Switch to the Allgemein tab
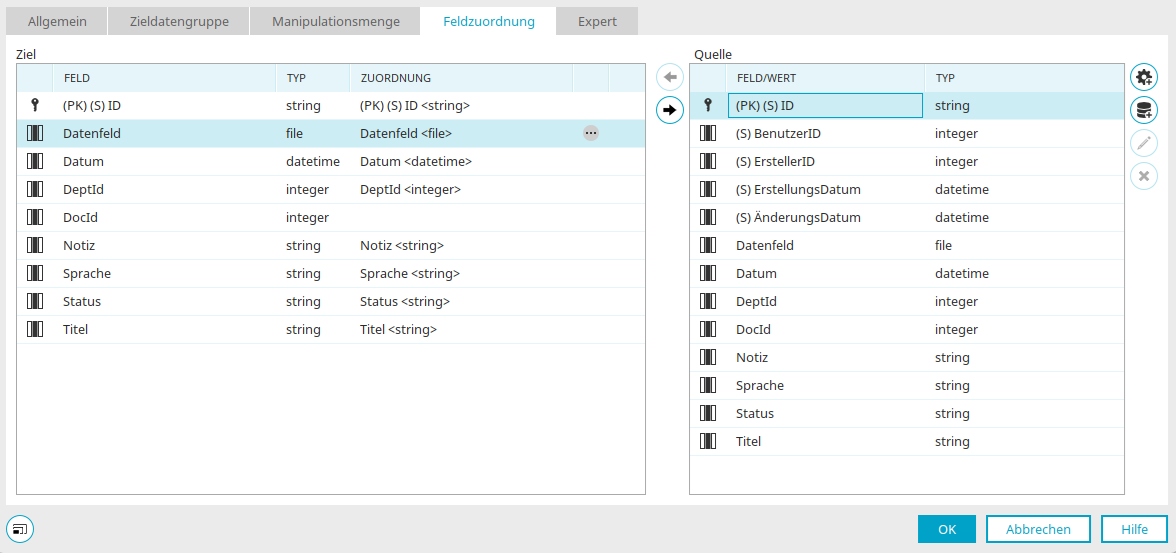This screenshot has height=553, width=1176. (x=57, y=21)
